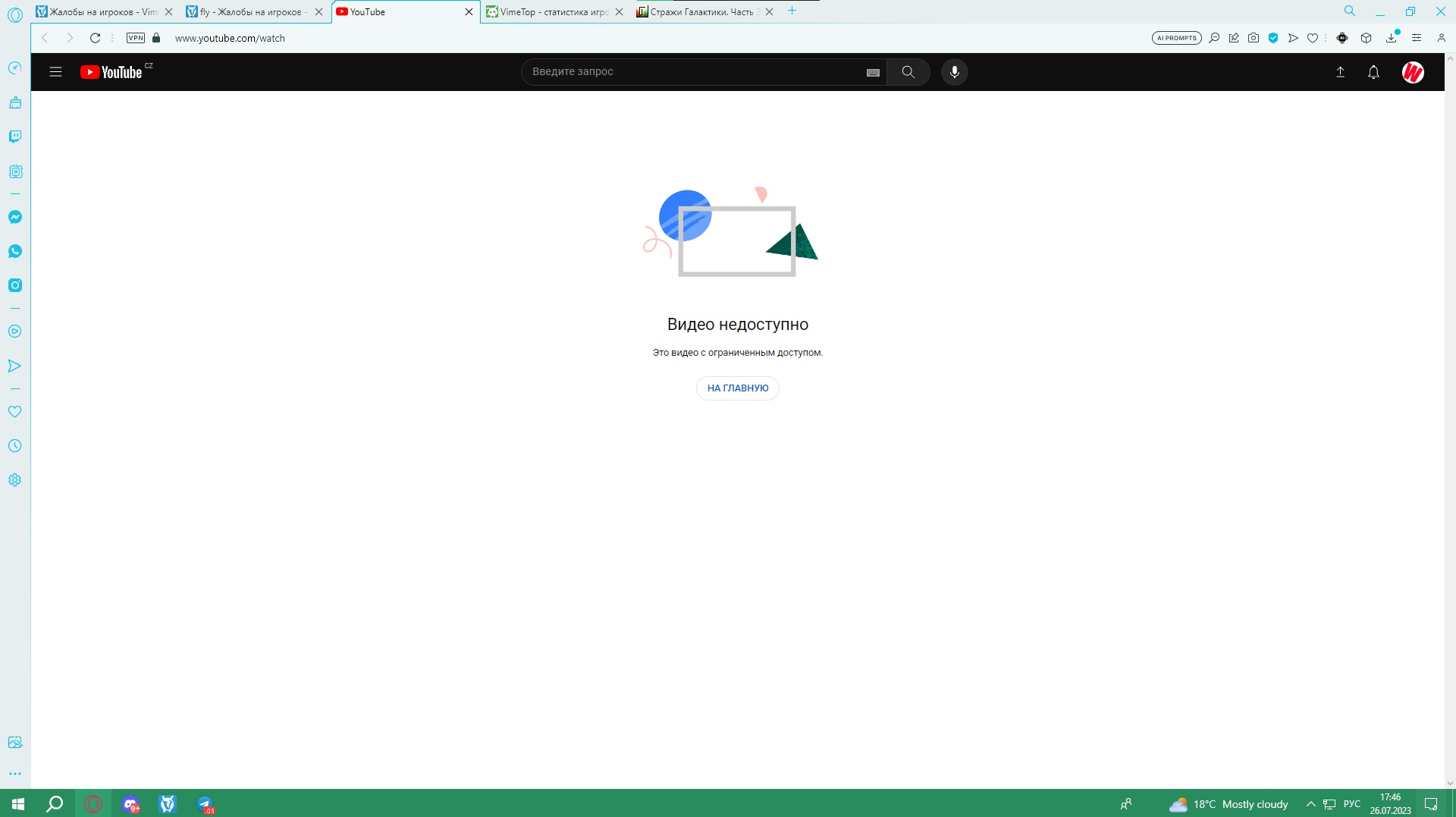The width and height of the screenshot is (1456, 817).
Task: Open the YouTube hamburger guide menu
Action: pyautogui.click(x=55, y=72)
